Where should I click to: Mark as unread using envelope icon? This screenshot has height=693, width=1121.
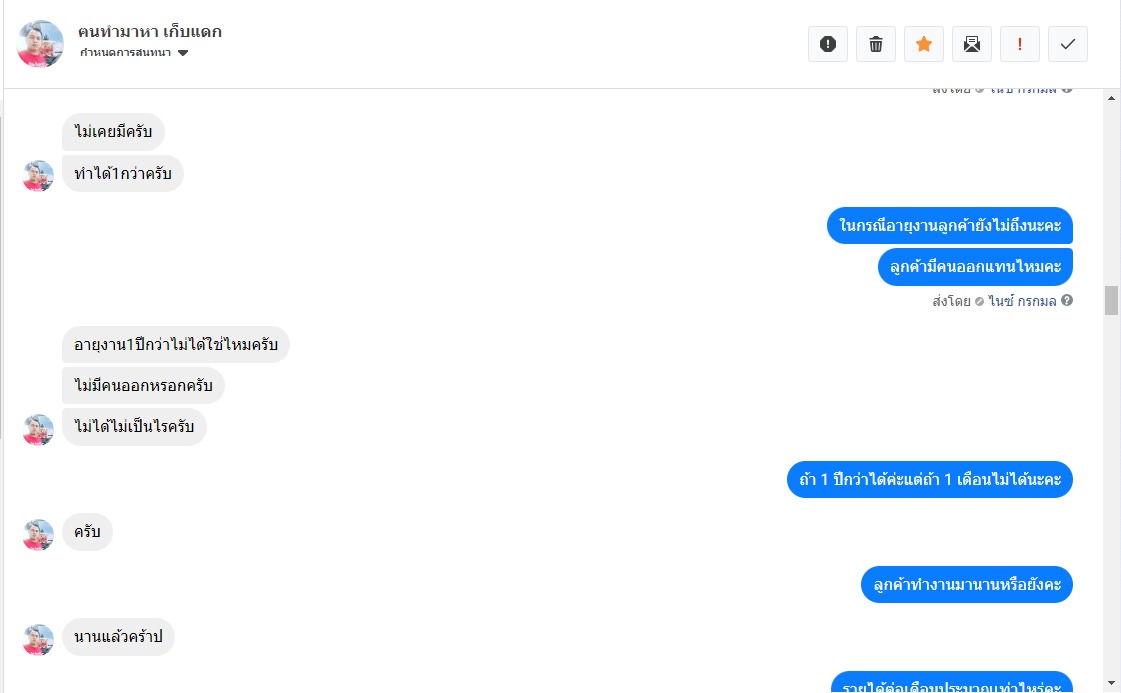(x=972, y=44)
